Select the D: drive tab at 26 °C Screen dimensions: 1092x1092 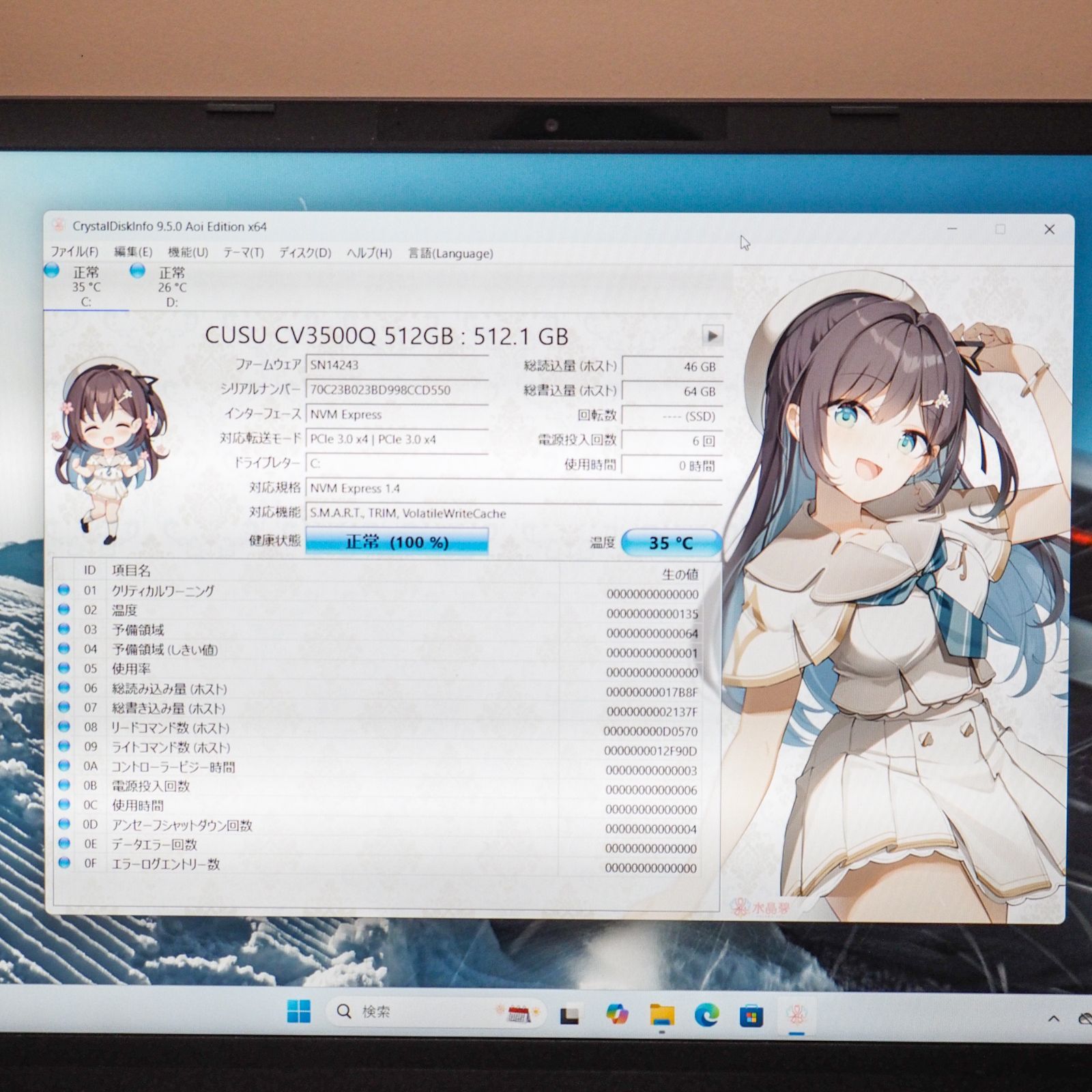172,287
